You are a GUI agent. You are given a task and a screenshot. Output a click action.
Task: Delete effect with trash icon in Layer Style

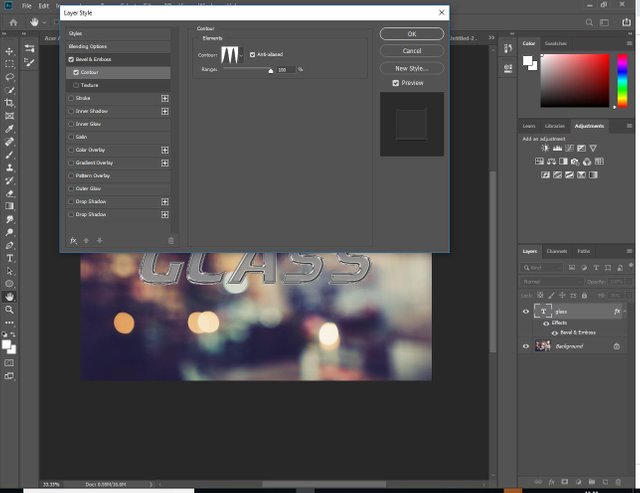coord(171,241)
